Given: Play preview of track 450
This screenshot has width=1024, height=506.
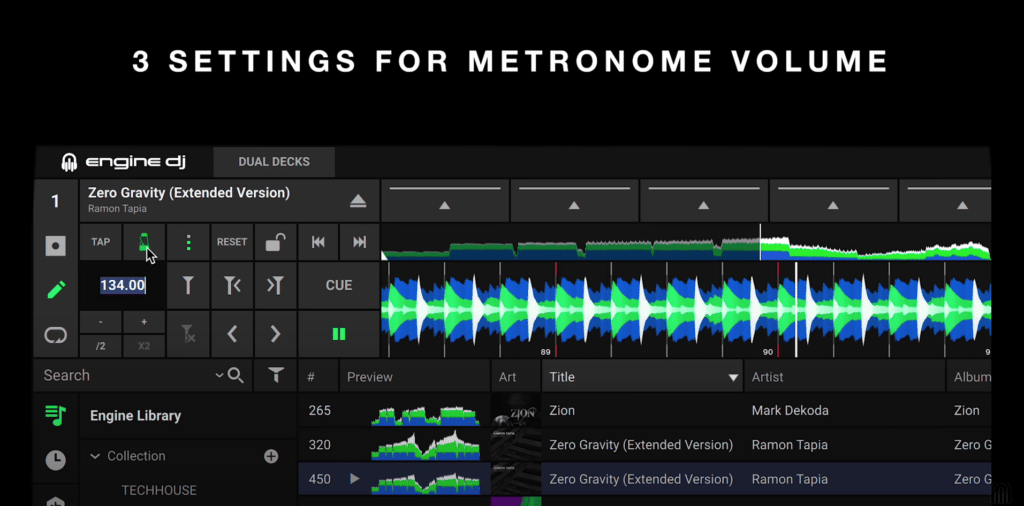Looking at the screenshot, I should click(x=355, y=479).
